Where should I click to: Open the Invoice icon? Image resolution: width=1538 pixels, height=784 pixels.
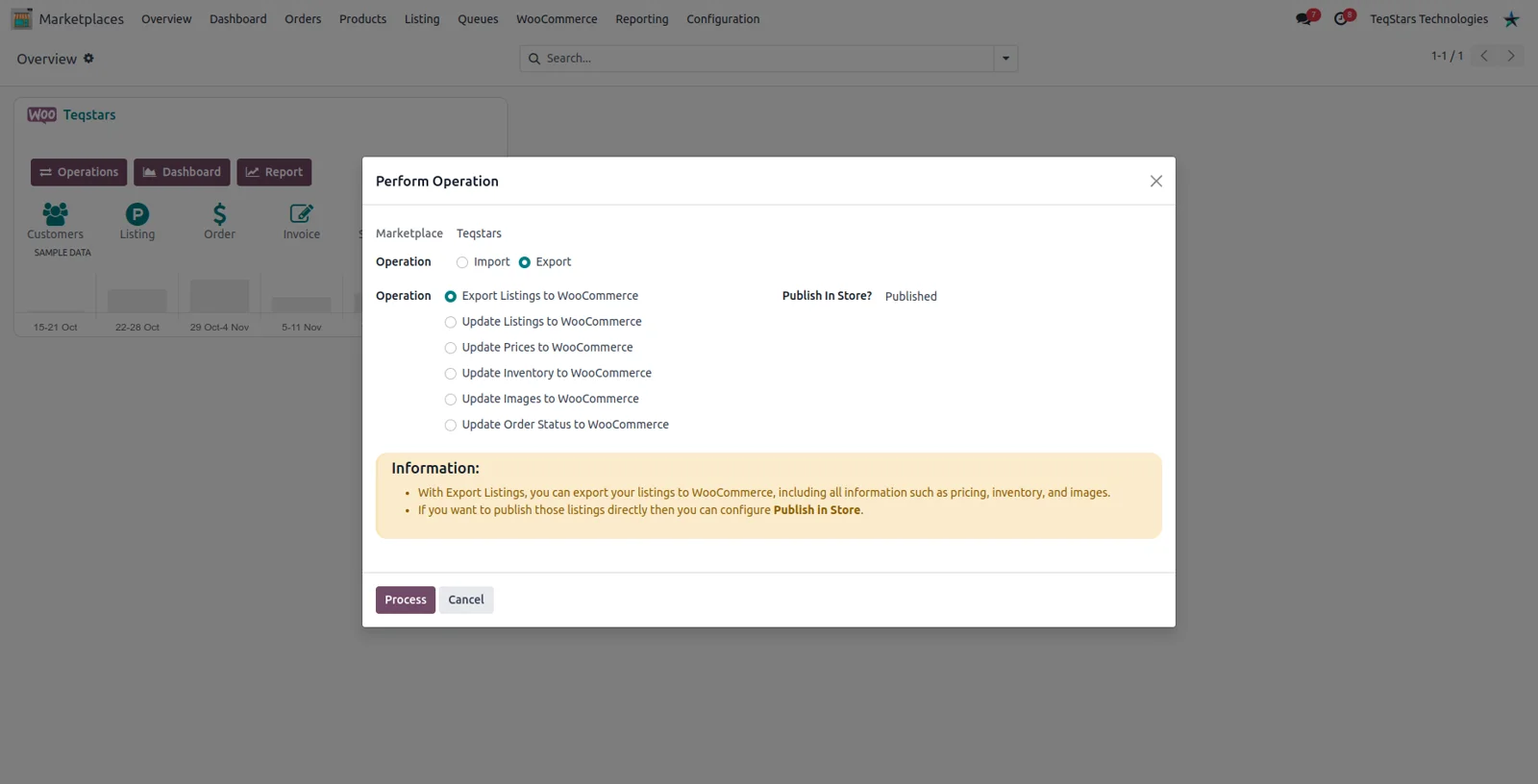coord(301,213)
